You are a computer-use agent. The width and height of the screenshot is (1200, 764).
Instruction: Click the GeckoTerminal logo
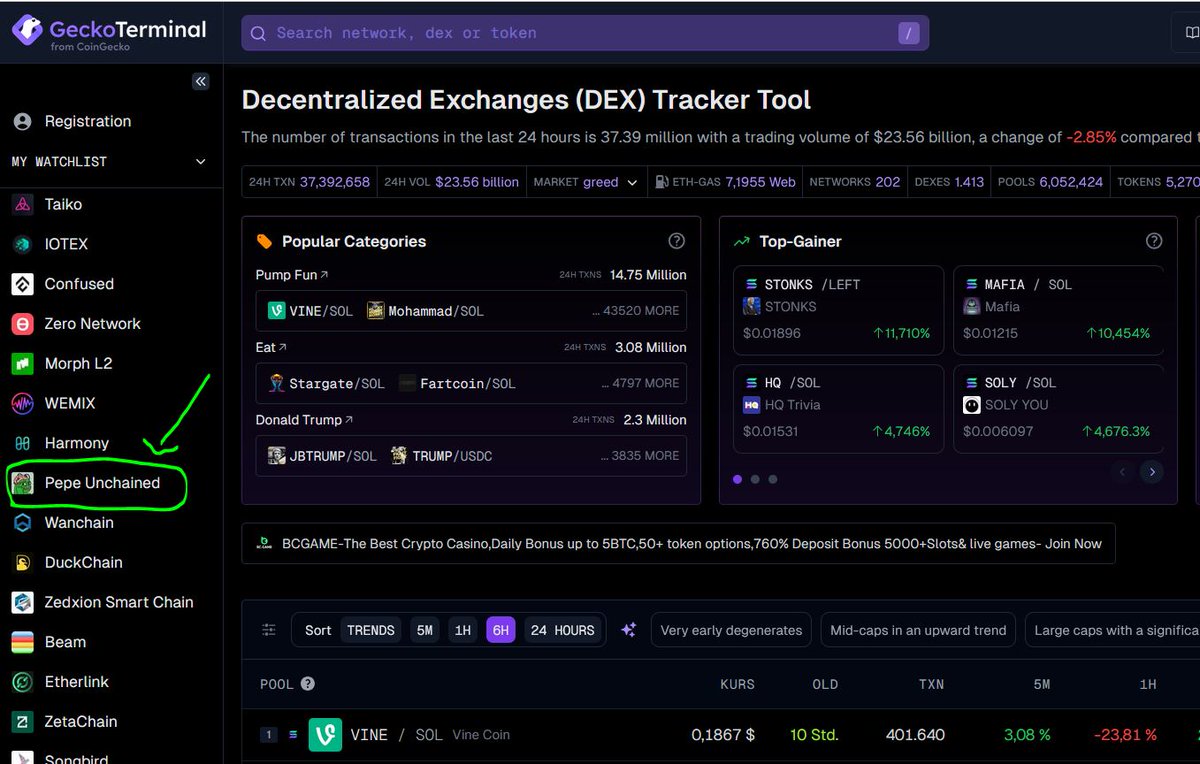tap(109, 32)
